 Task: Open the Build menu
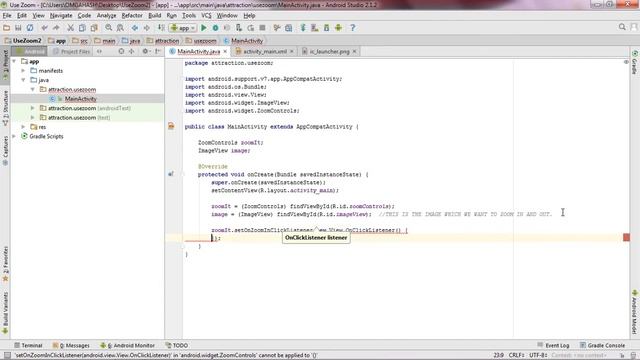pos(154,16)
